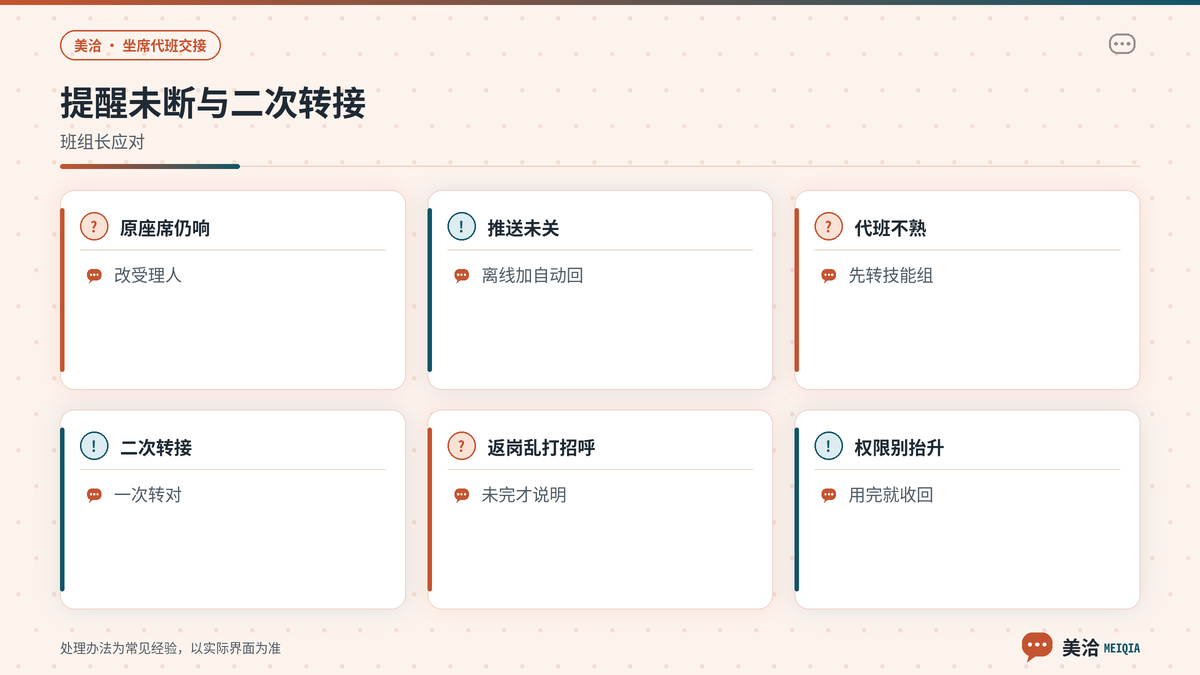The height and width of the screenshot is (675, 1200).
Task: Click the chat bubble icon at top right
Action: [x=1122, y=44]
